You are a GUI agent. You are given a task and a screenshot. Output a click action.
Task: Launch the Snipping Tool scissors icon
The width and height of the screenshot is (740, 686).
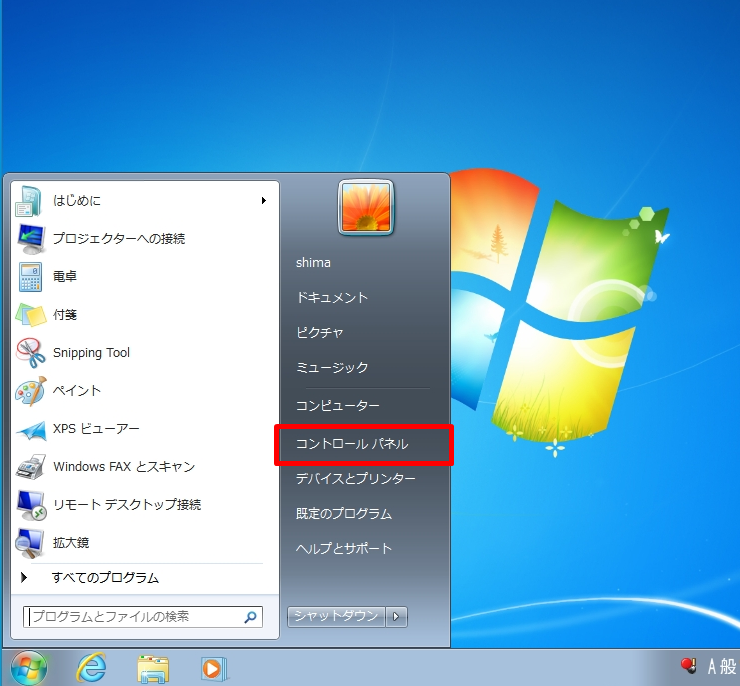coord(31,352)
